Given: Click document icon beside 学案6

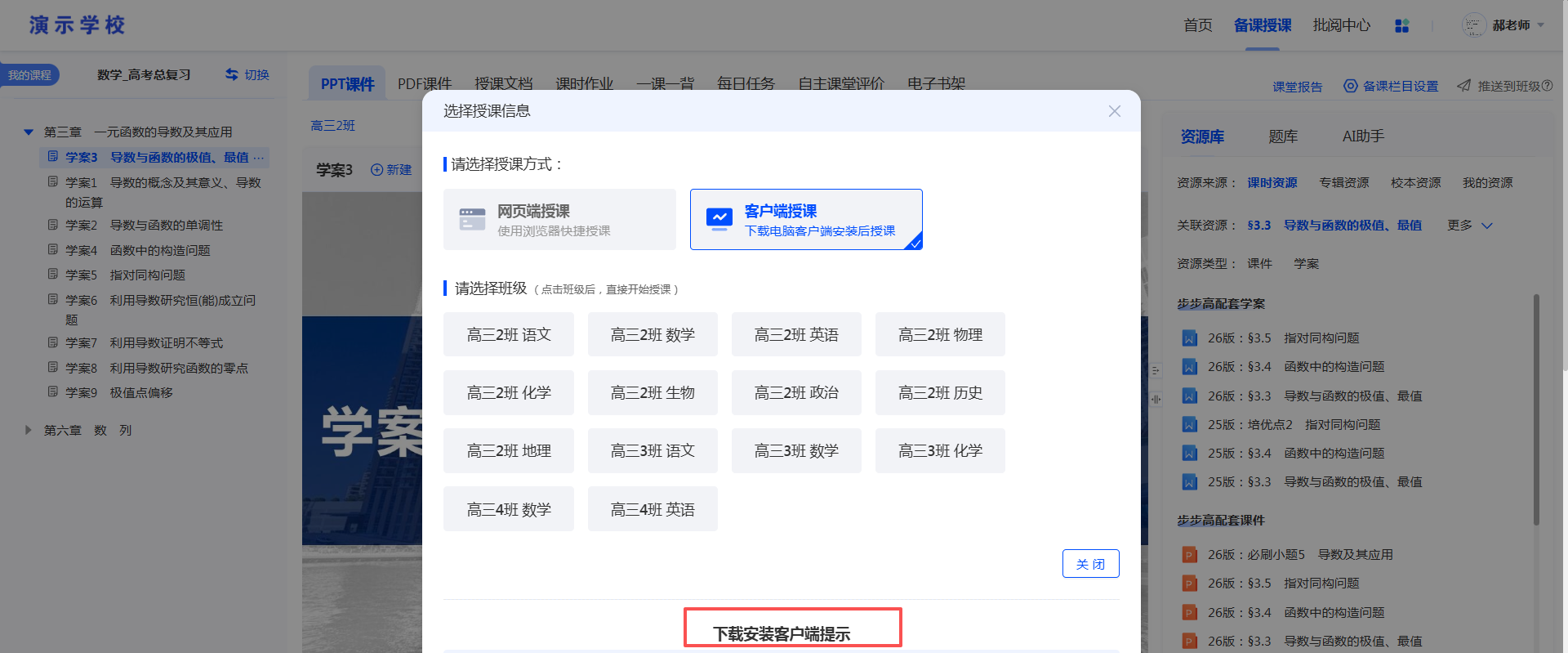Looking at the screenshot, I should pos(53,299).
